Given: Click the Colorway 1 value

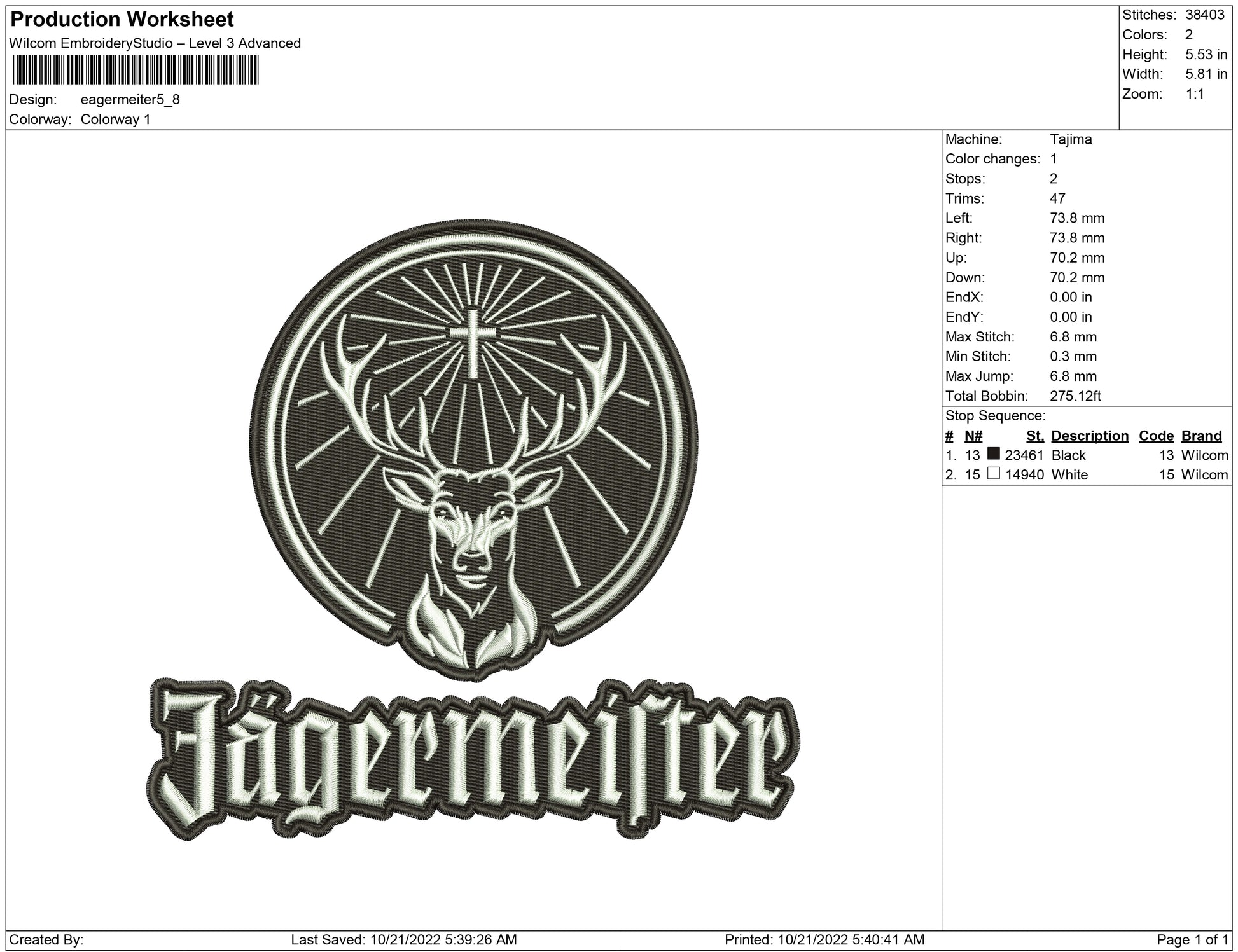Looking at the screenshot, I should (115, 120).
